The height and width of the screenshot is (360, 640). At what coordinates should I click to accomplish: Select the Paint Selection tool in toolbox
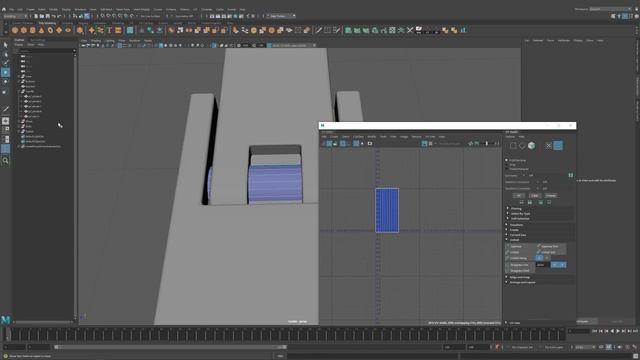(x=5, y=63)
